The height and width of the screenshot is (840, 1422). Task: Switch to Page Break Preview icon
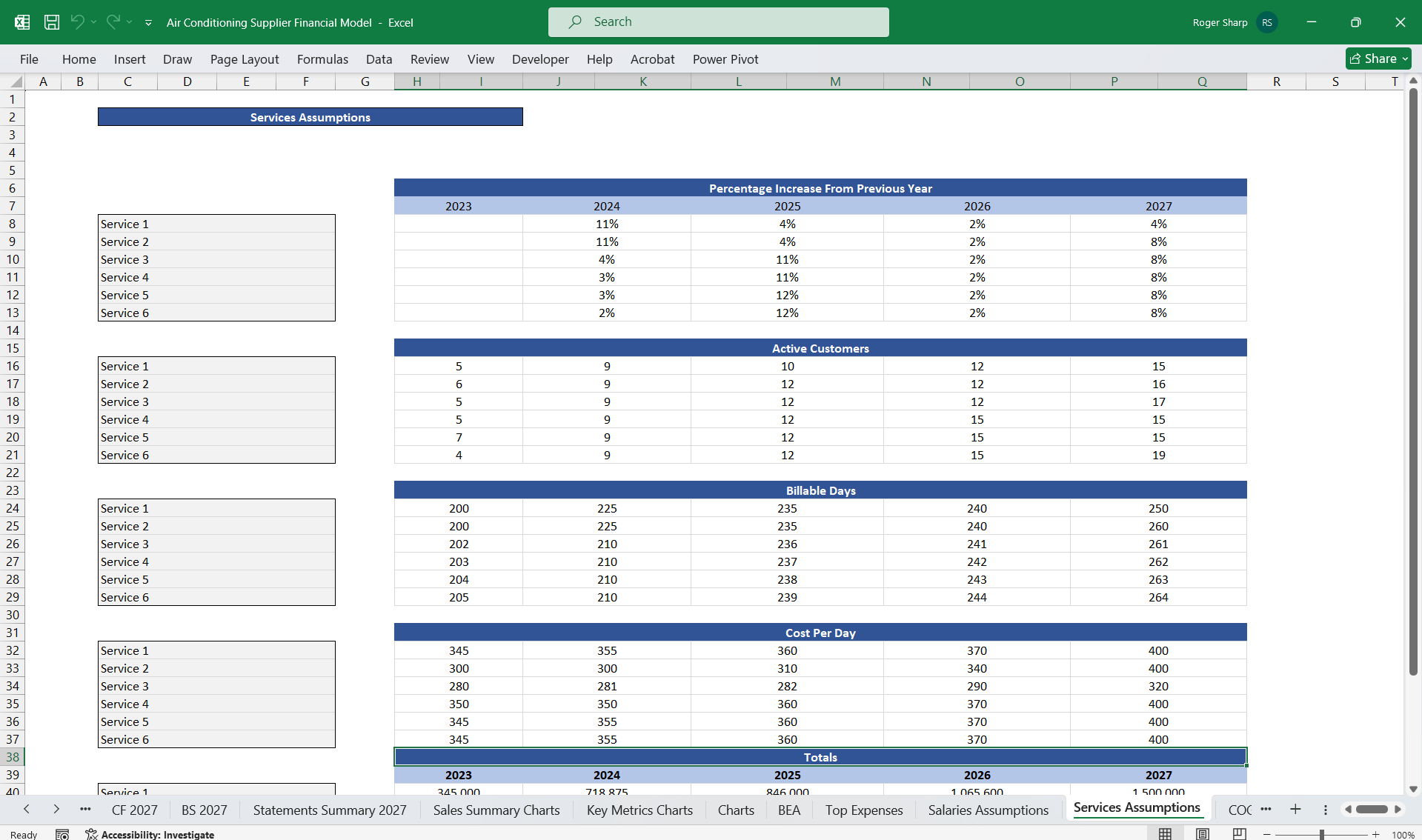coord(1239,834)
